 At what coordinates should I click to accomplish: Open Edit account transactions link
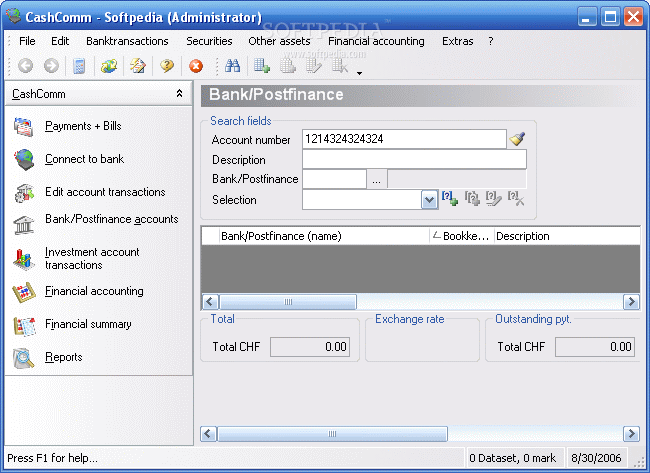(x=105, y=192)
